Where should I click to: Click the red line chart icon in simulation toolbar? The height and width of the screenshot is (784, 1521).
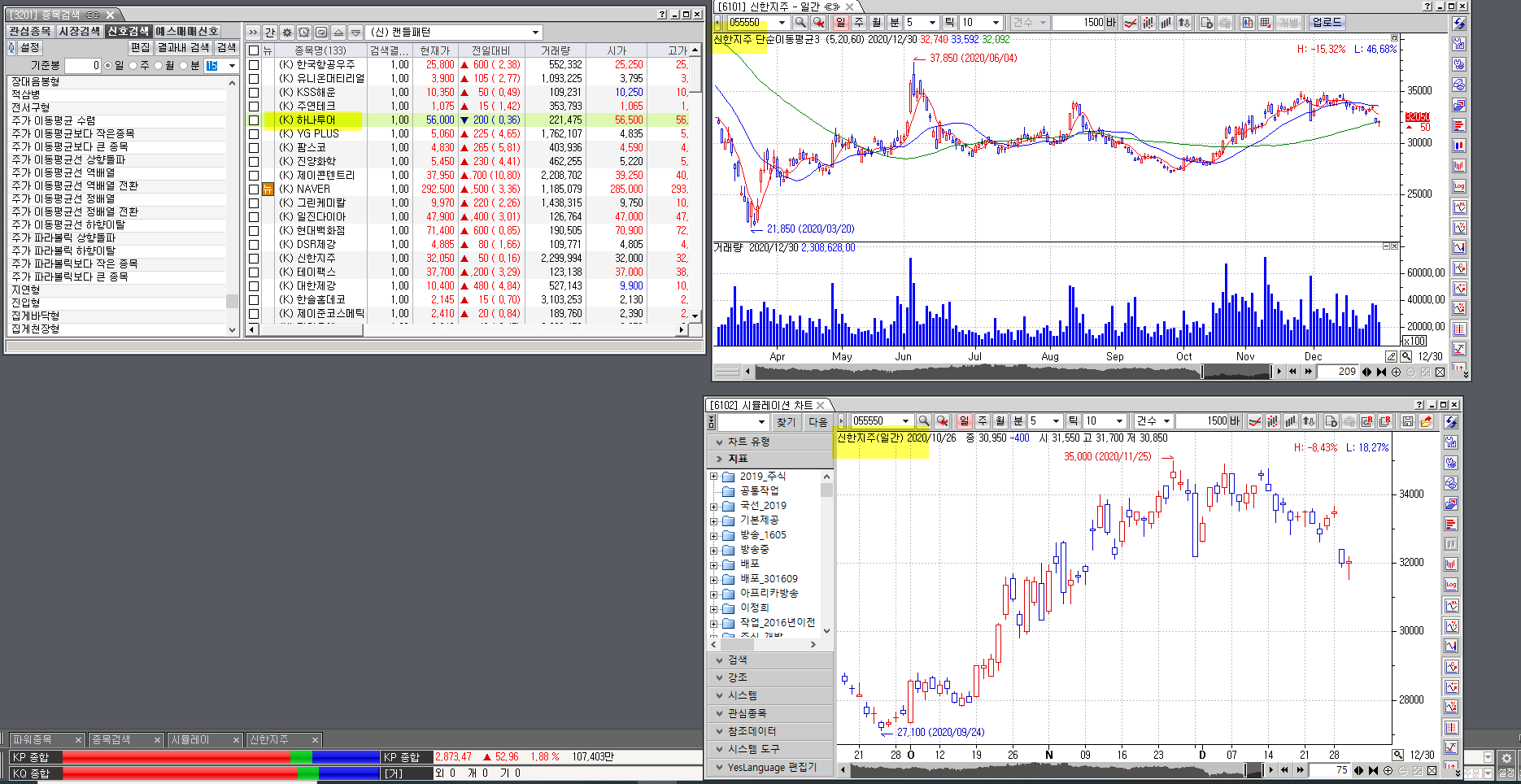coord(1255,421)
